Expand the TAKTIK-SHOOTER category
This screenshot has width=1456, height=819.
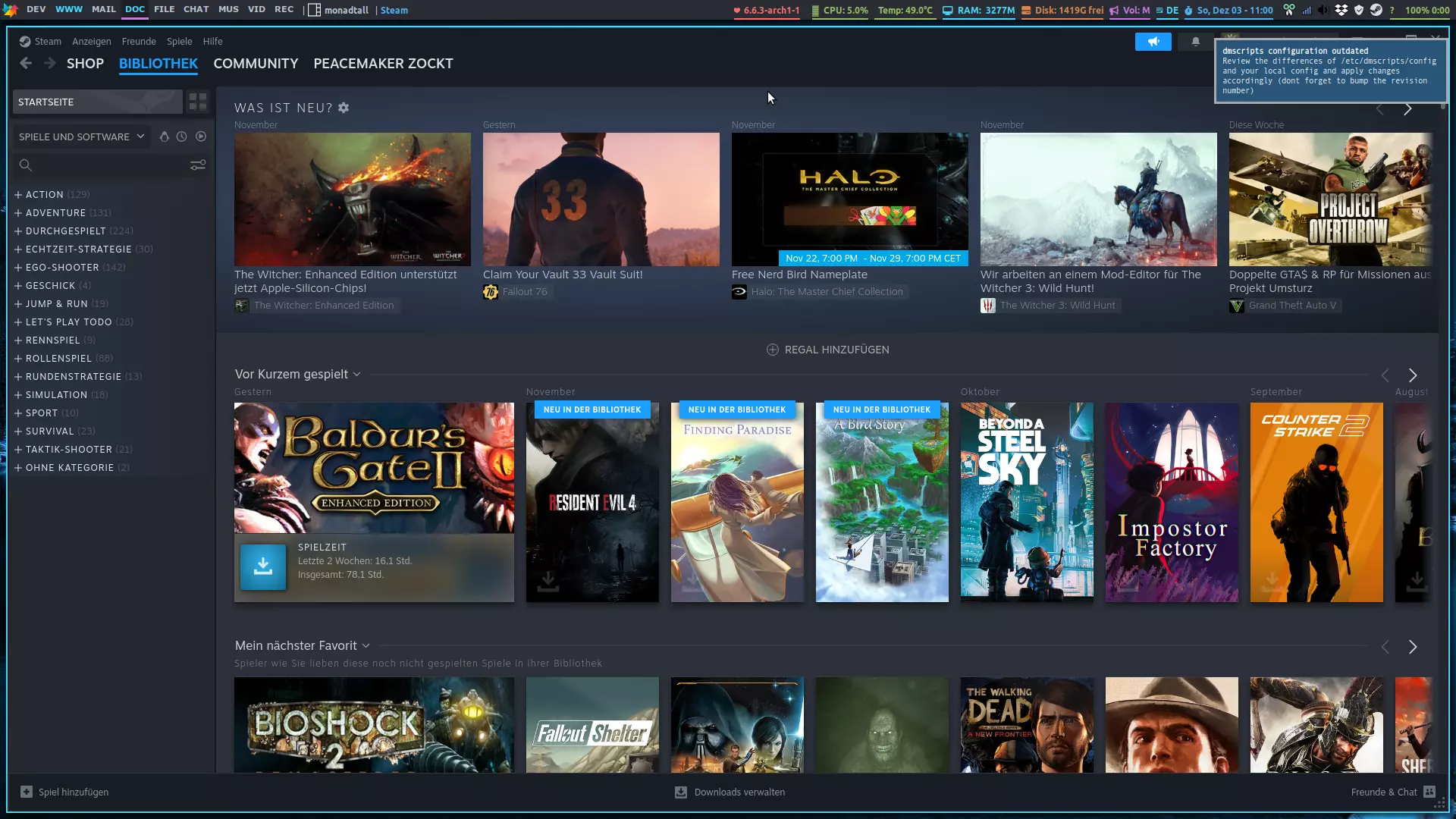[18, 450]
